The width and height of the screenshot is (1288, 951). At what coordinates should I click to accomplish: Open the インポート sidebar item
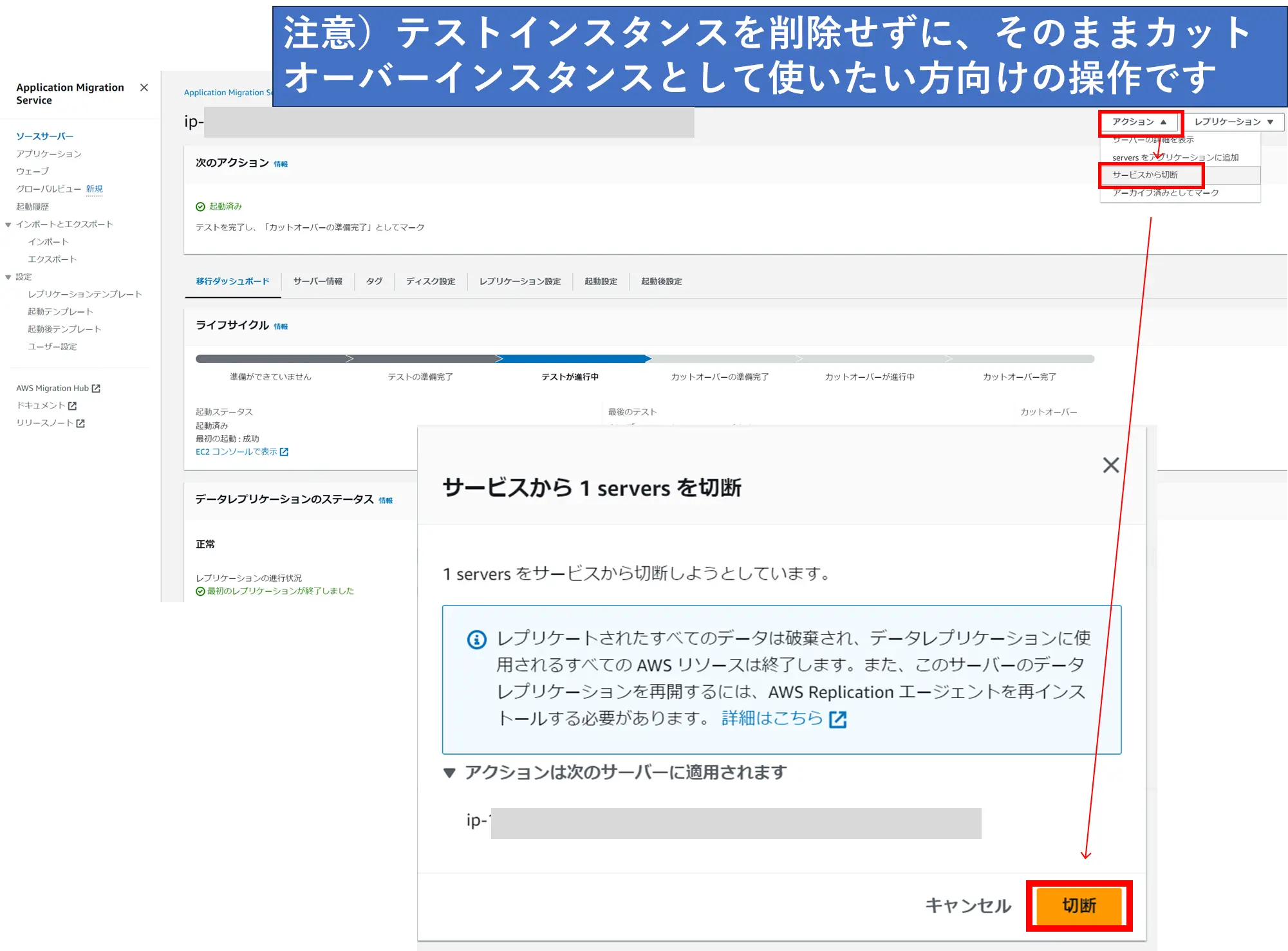(48, 242)
